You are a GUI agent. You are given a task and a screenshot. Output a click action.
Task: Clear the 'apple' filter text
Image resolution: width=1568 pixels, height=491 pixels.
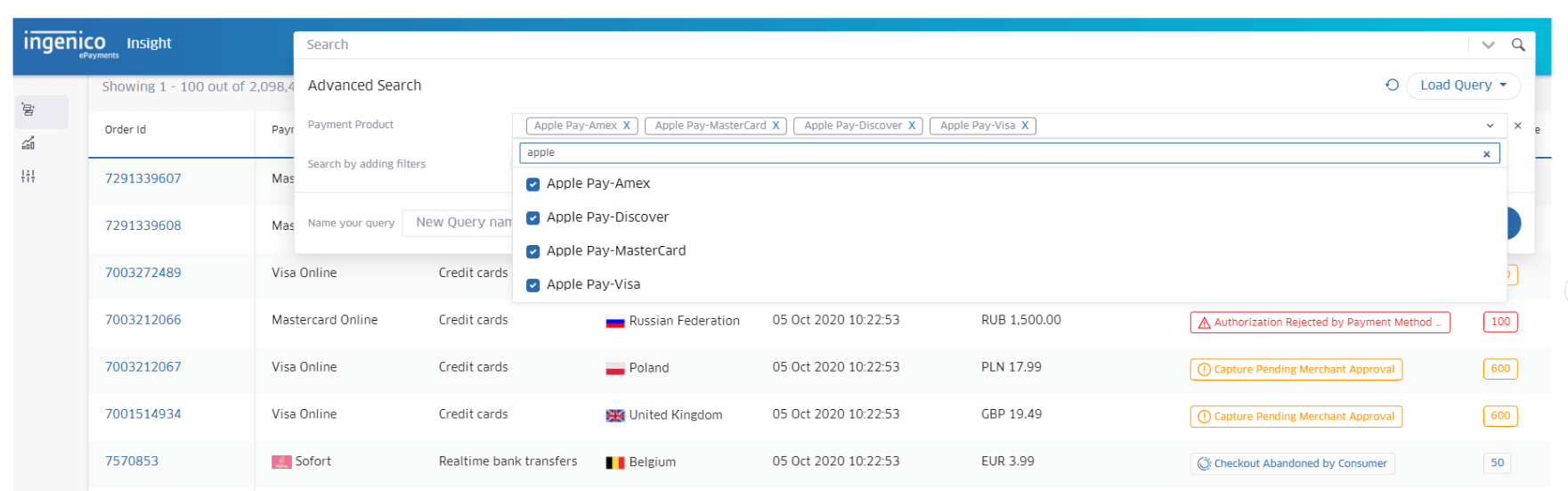point(1486,154)
